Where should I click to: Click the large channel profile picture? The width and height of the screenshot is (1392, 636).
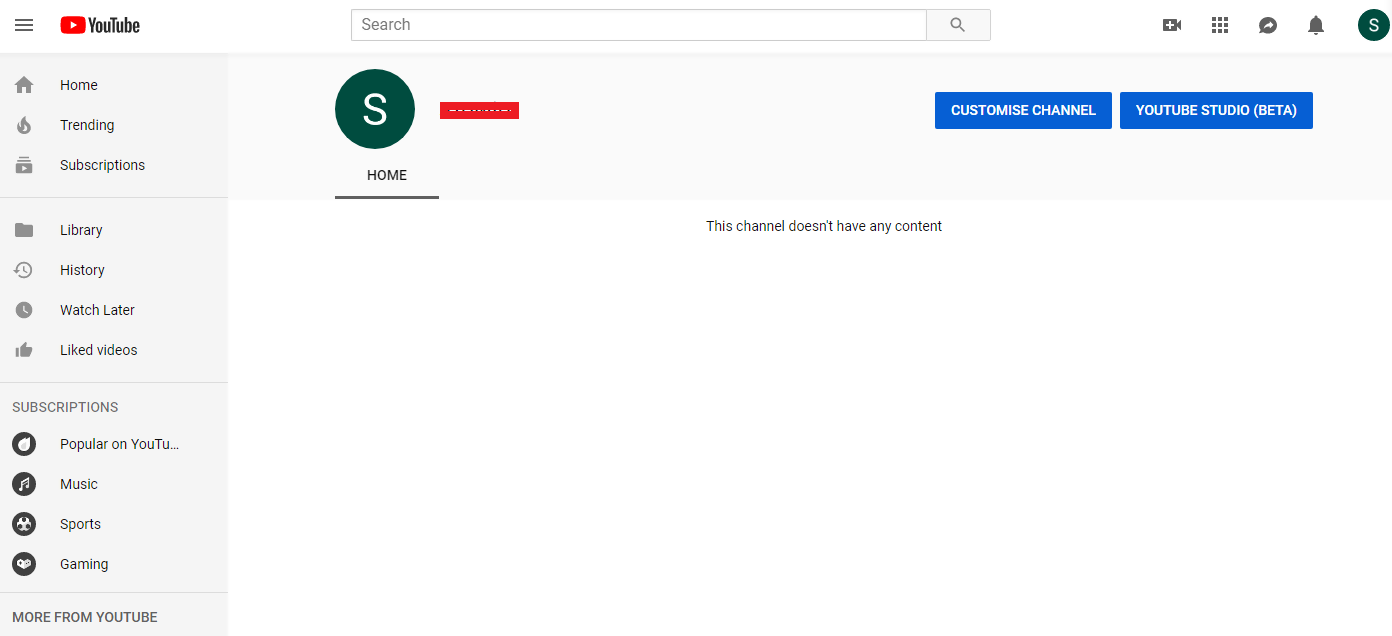375,109
